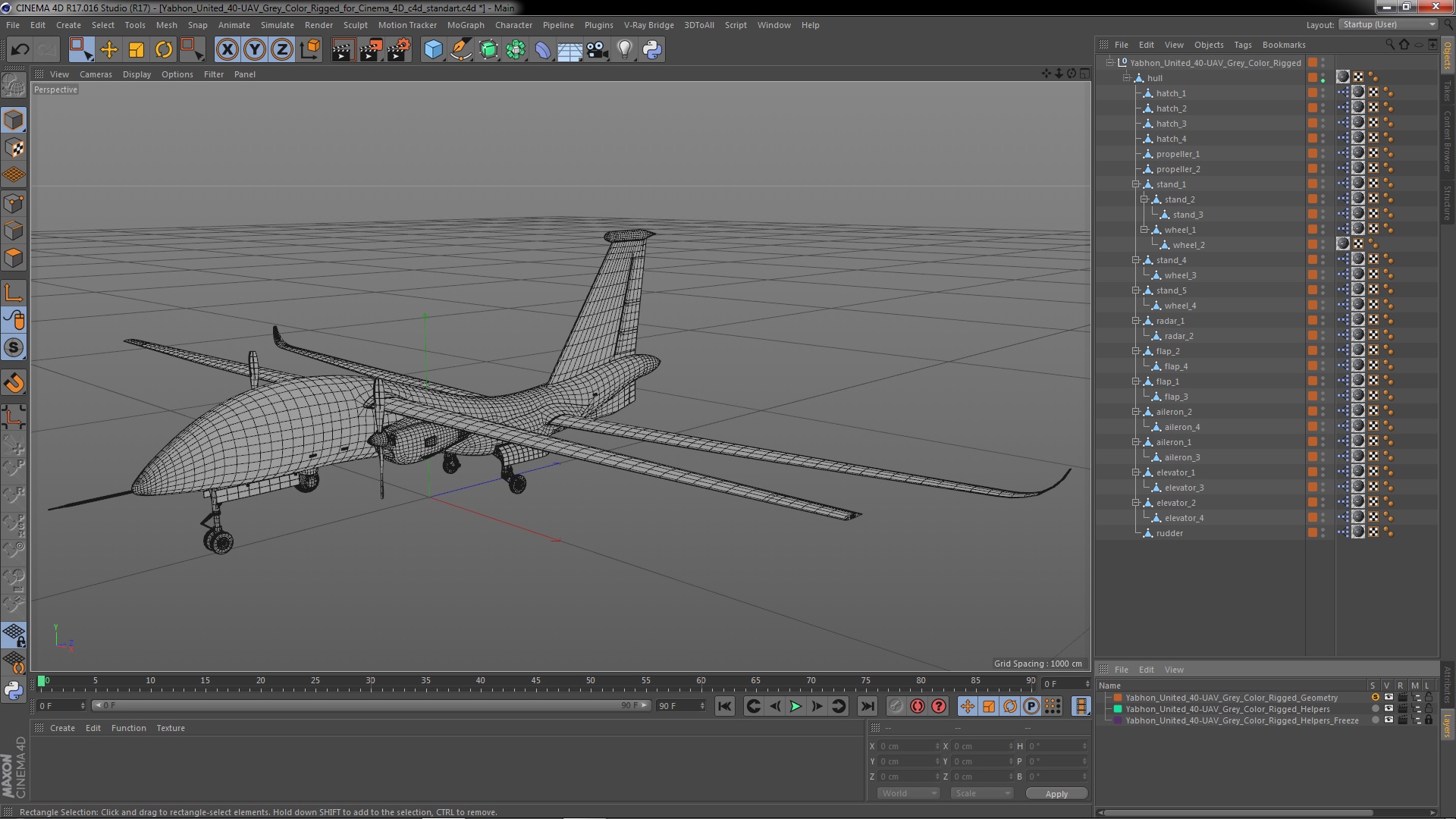Open Objects panel Tags menu
The image size is (1456, 819).
1242,45
